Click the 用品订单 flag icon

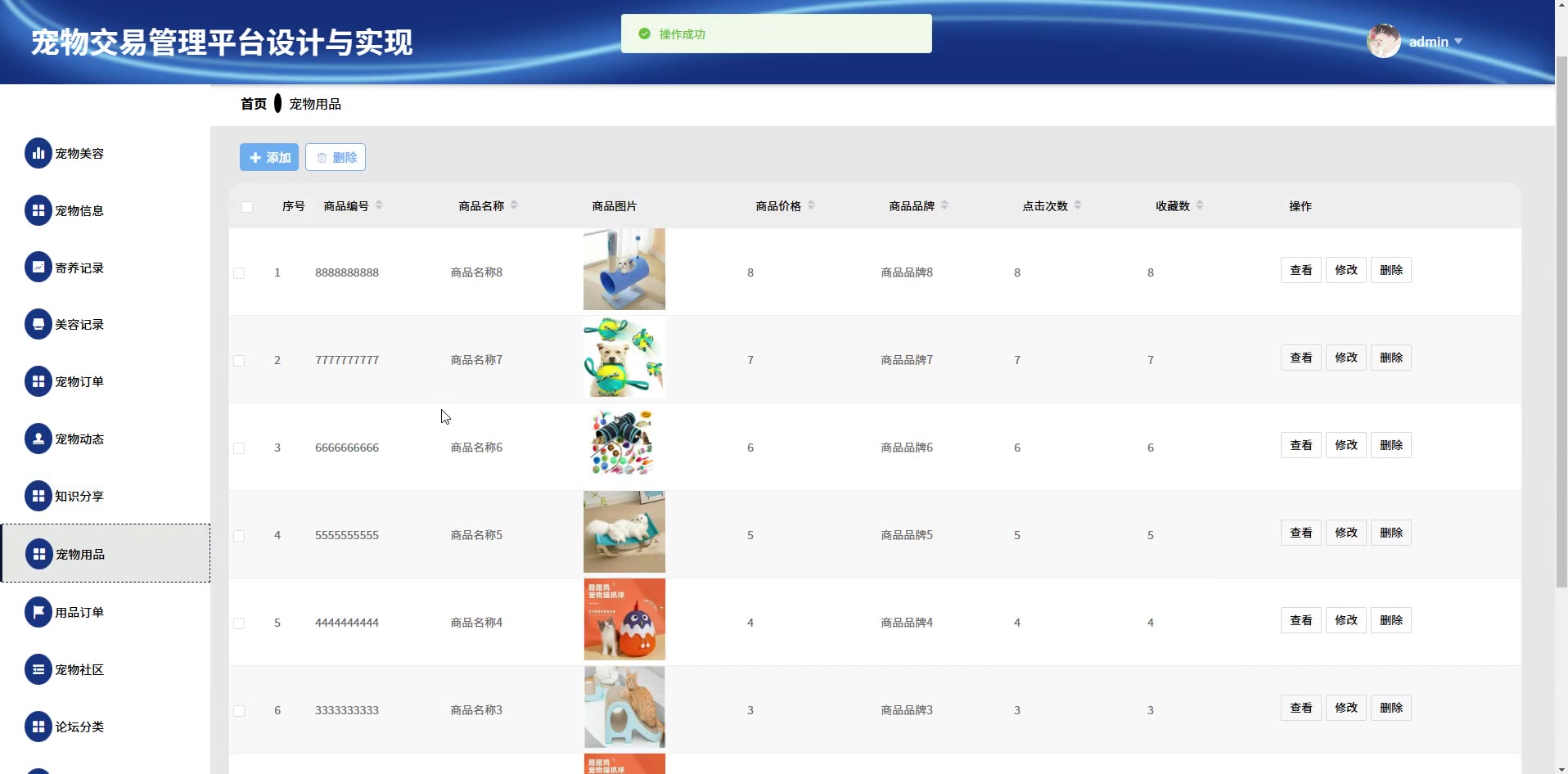[38, 612]
